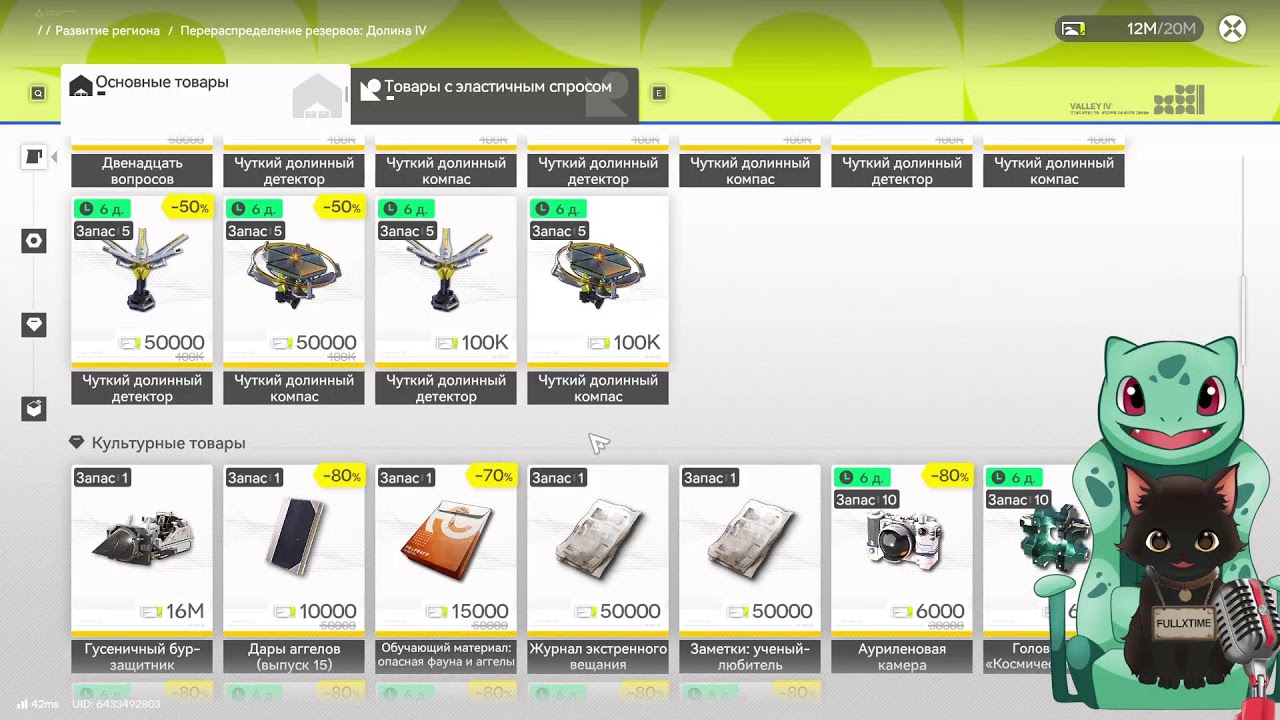Viewport: 1280px width, 720px height.
Task: Click "Запас 5" on the 50000 detector card
Action: 103,231
